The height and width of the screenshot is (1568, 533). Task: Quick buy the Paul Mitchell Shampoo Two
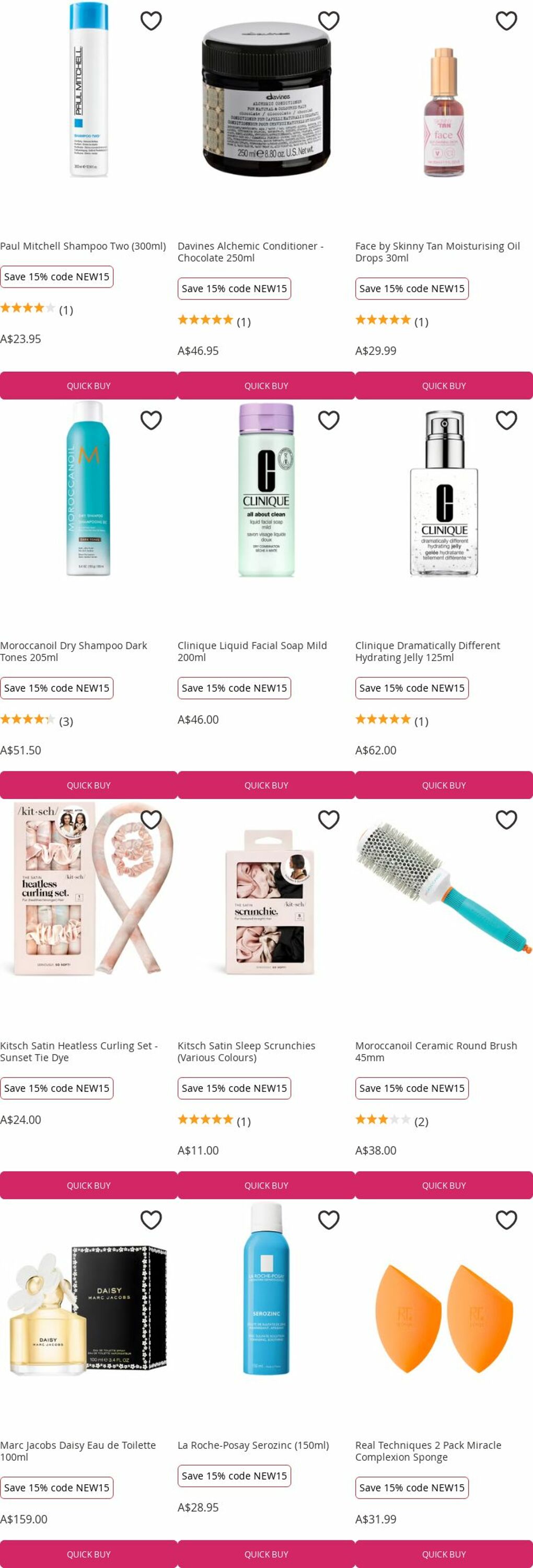click(x=89, y=386)
